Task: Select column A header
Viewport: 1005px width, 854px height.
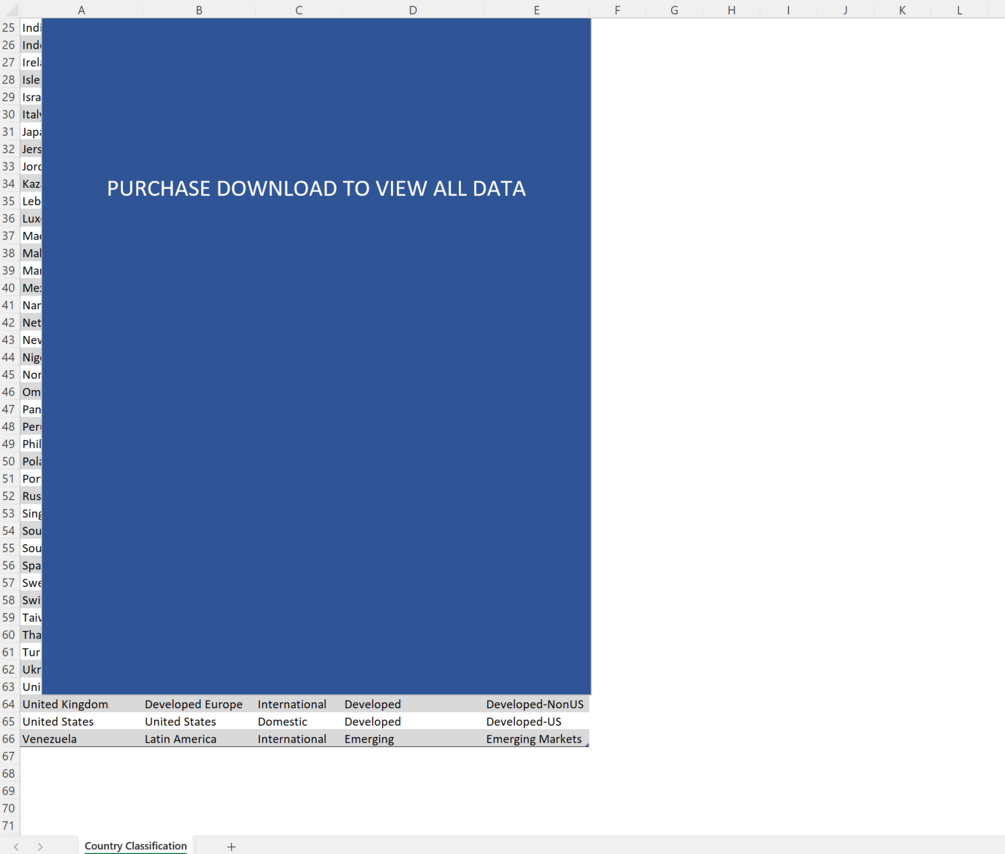Action: pos(81,10)
